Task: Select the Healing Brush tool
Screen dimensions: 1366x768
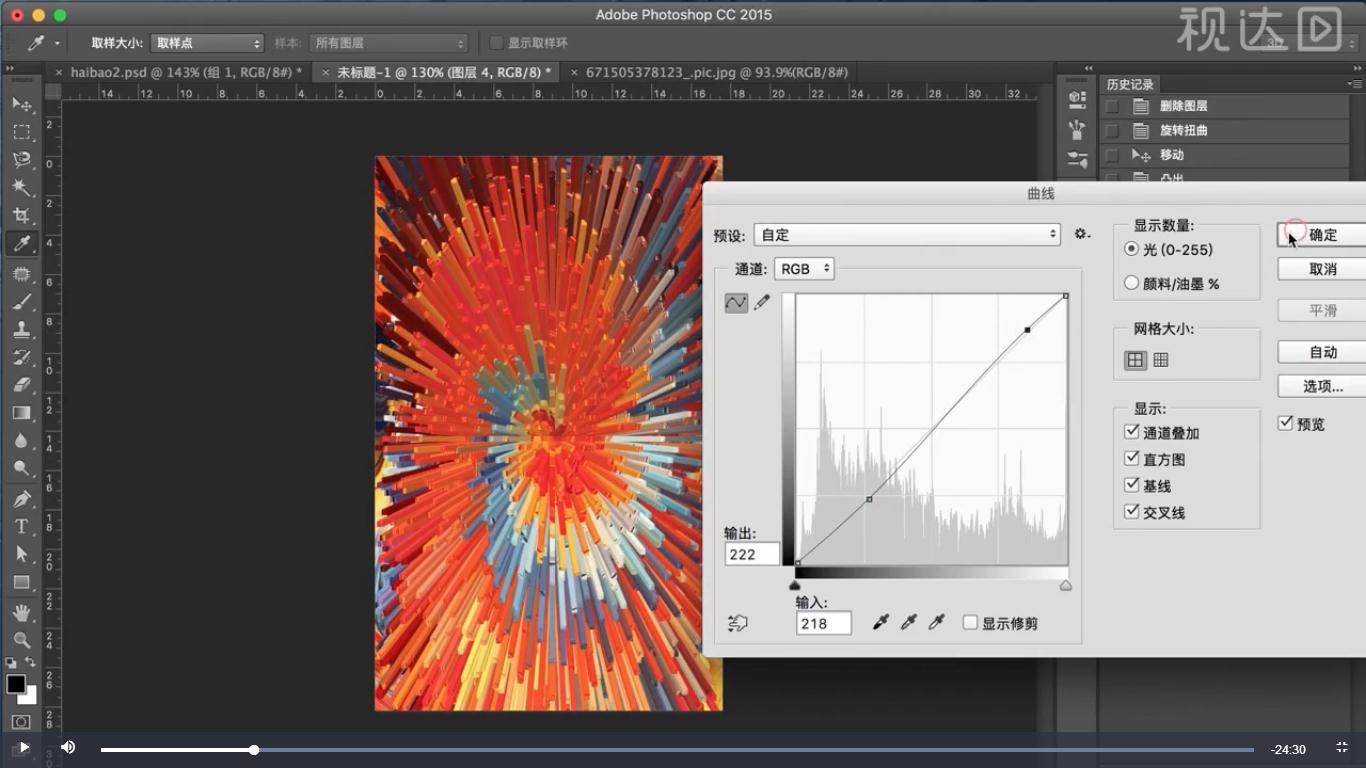Action: click(x=21, y=273)
